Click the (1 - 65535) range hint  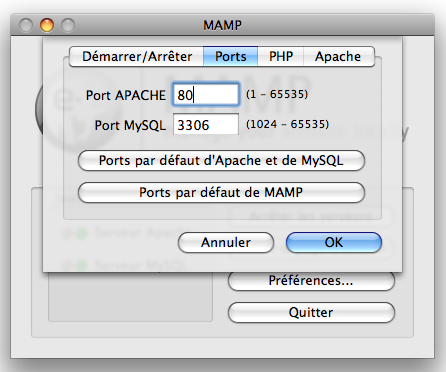click(277, 94)
